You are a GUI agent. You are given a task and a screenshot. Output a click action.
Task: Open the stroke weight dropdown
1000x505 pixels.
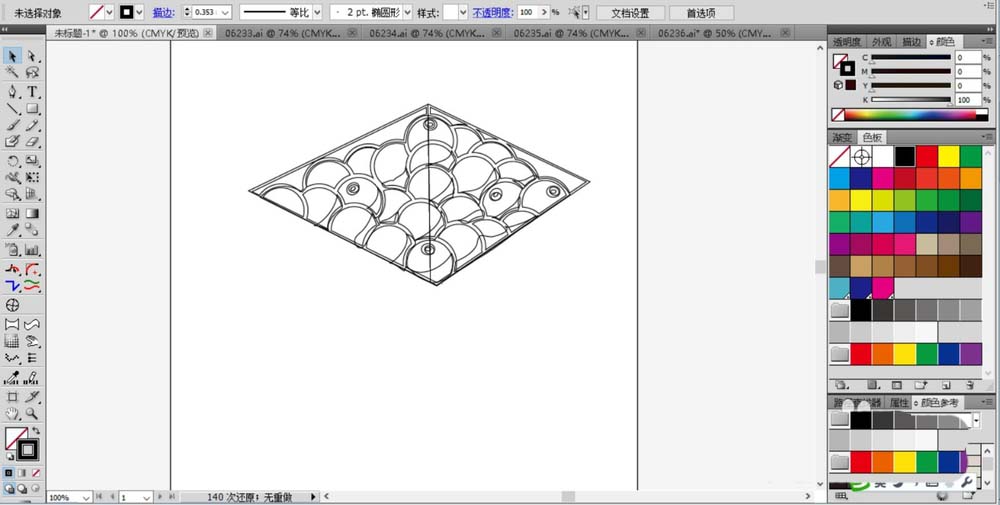click(x=225, y=12)
